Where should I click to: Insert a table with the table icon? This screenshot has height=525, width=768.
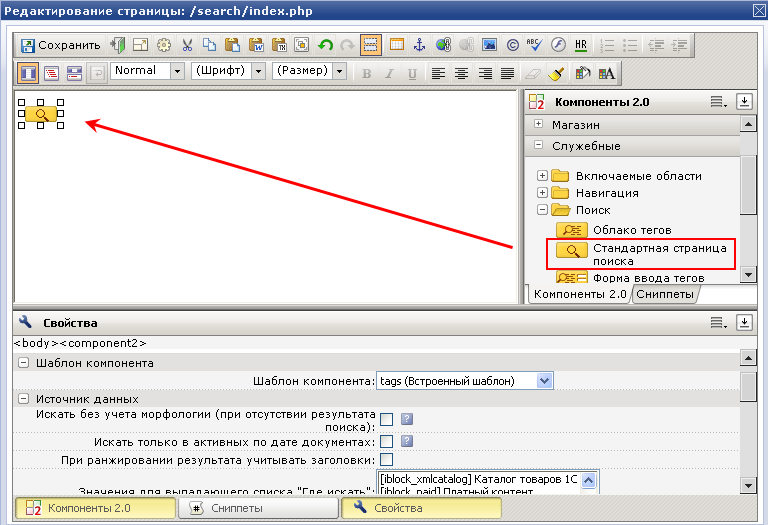[x=396, y=45]
